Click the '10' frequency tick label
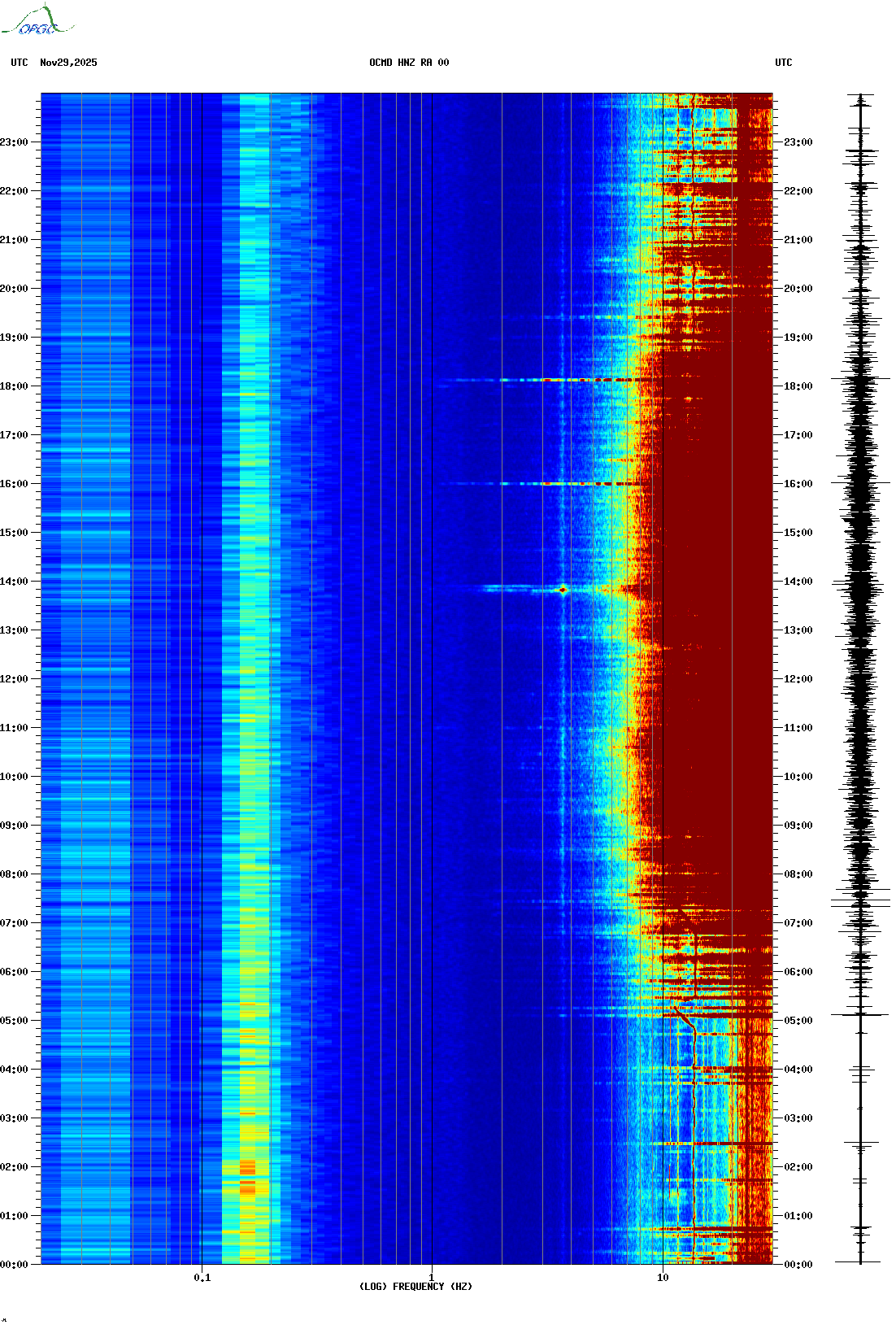 click(x=663, y=1278)
